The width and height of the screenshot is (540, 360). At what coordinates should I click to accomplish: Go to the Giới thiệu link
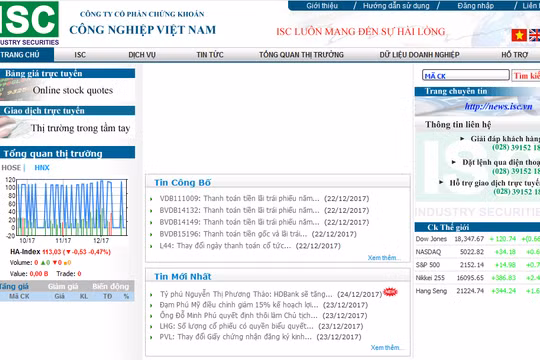322,6
